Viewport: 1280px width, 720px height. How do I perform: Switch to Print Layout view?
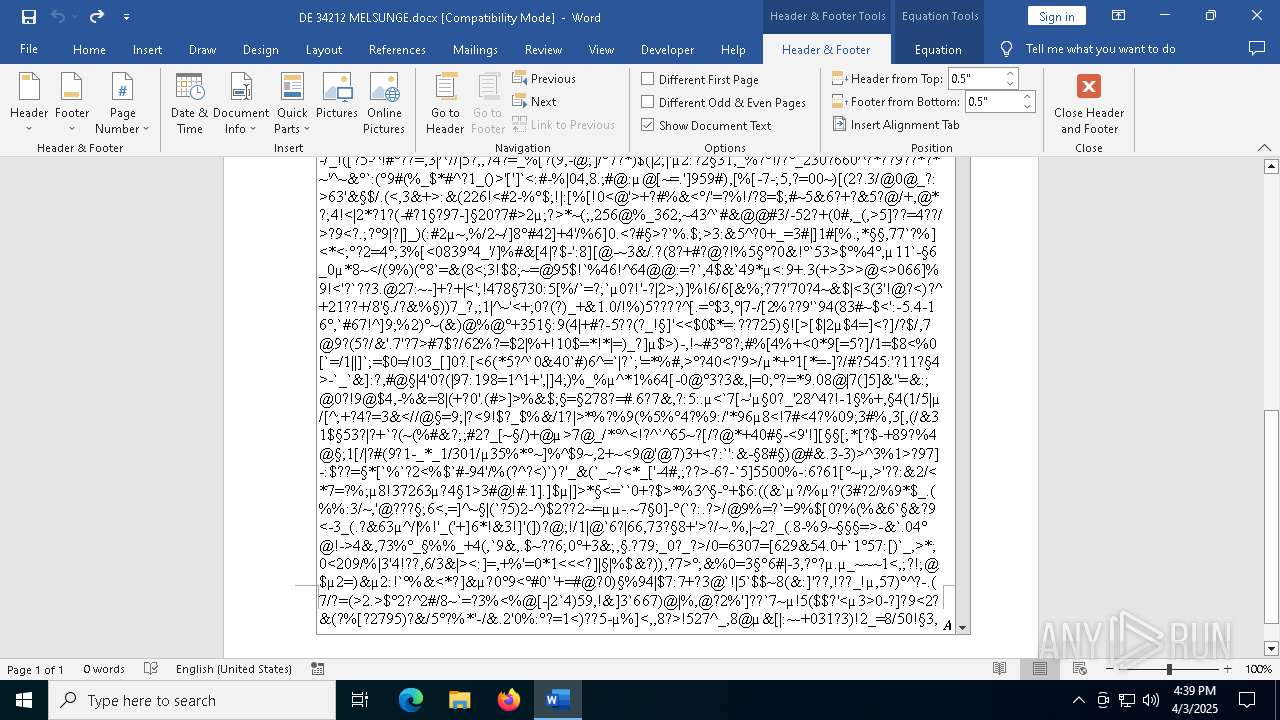pos(1040,669)
